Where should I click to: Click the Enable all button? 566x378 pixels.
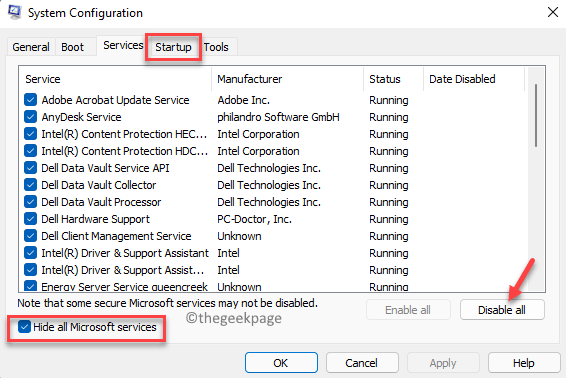pyautogui.click(x=408, y=310)
